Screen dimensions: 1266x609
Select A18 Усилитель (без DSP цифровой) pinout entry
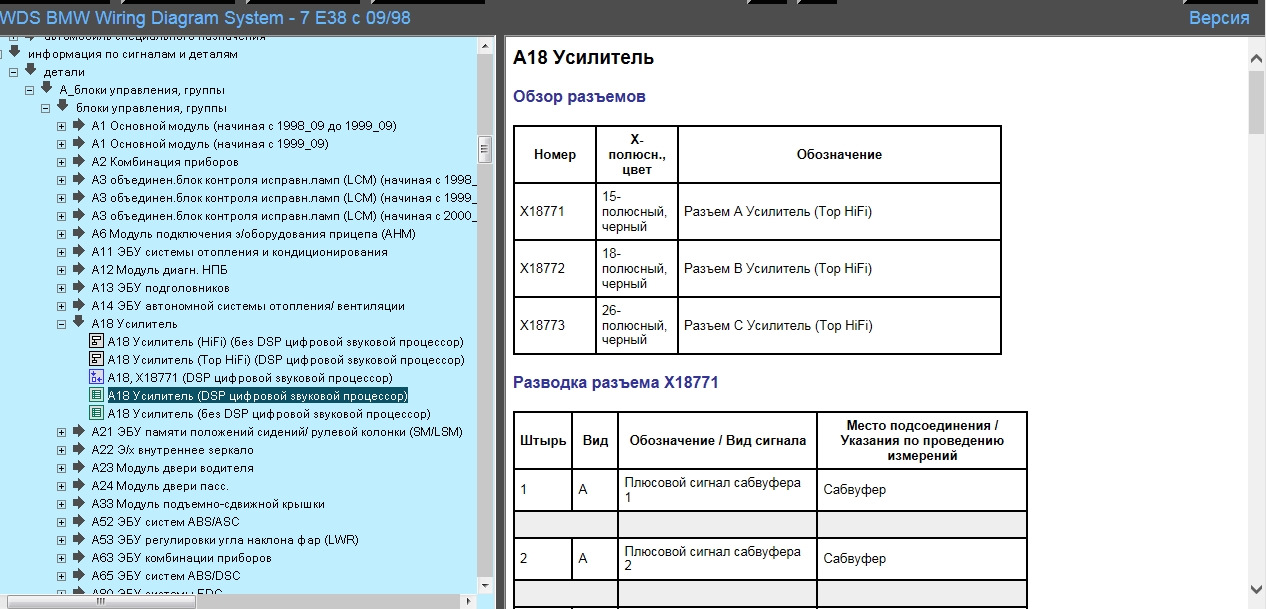click(x=269, y=414)
